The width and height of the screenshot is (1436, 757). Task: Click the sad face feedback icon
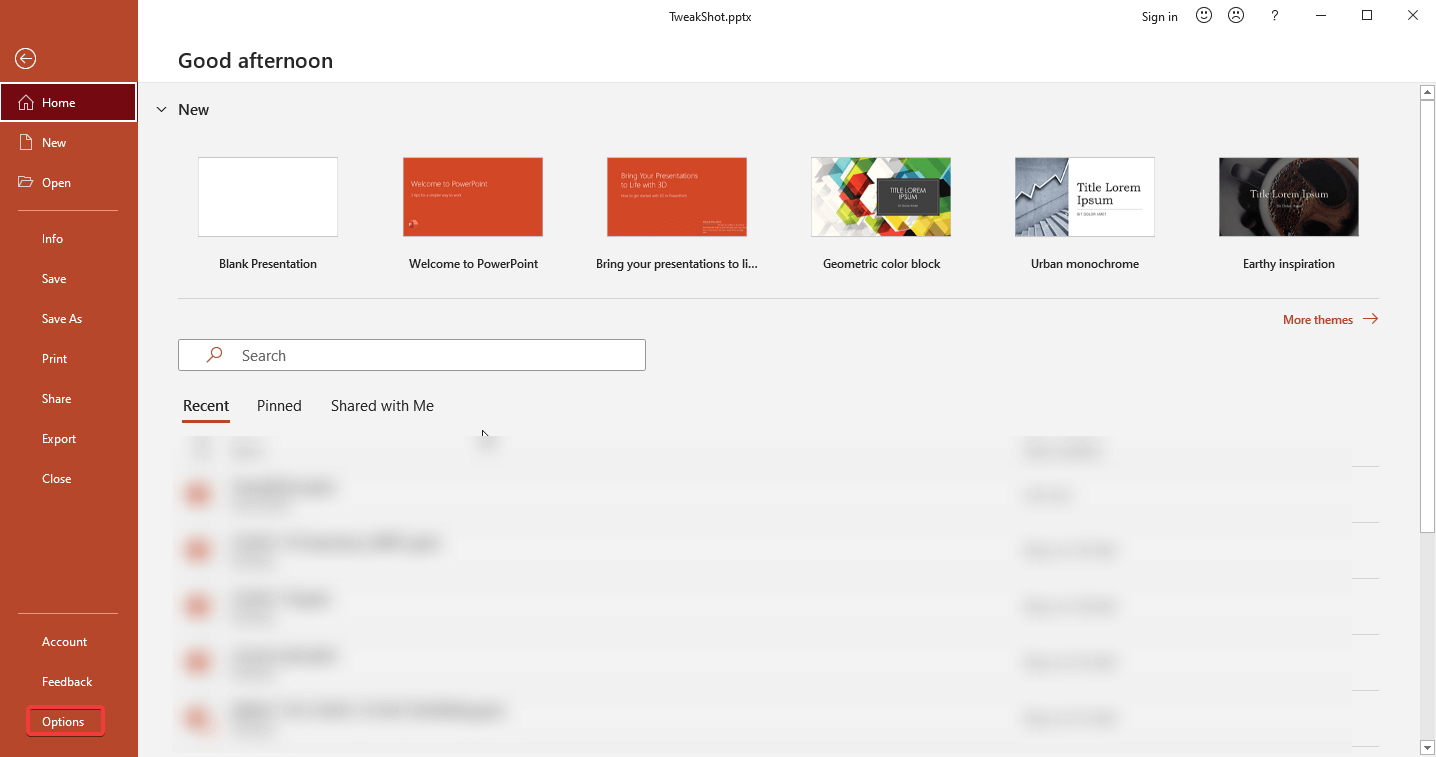[x=1236, y=16]
